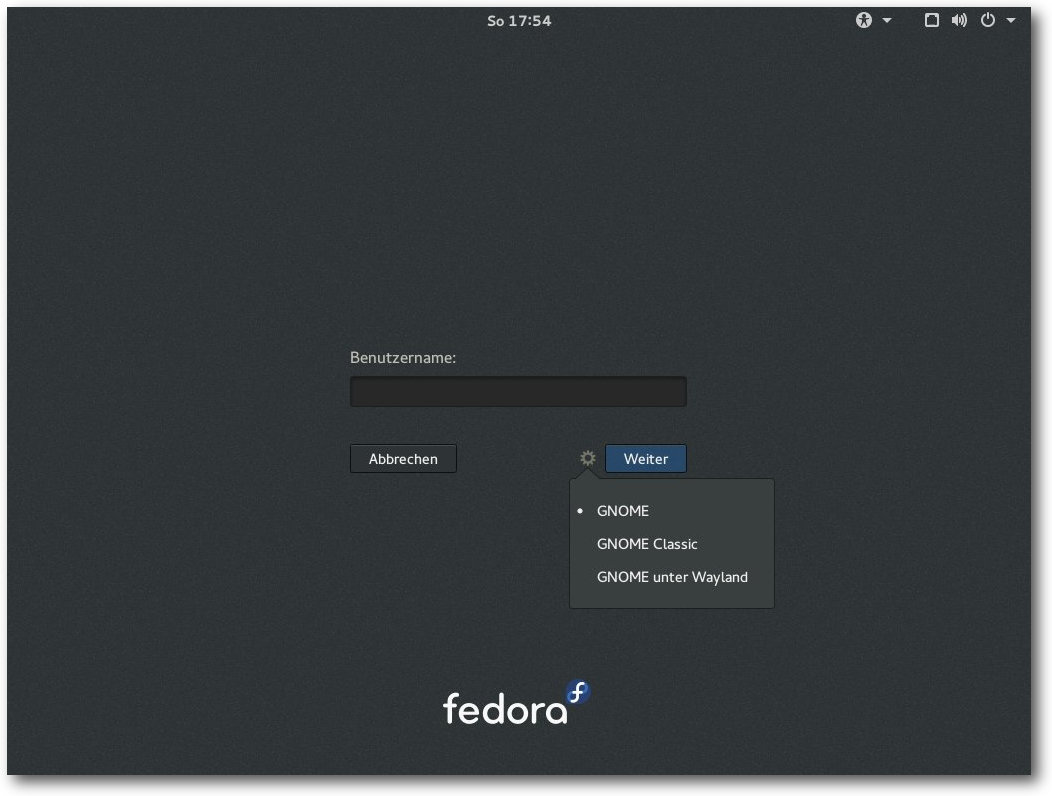This screenshot has width=1052, height=796.
Task: Click the Weiter button
Action: pyautogui.click(x=645, y=459)
